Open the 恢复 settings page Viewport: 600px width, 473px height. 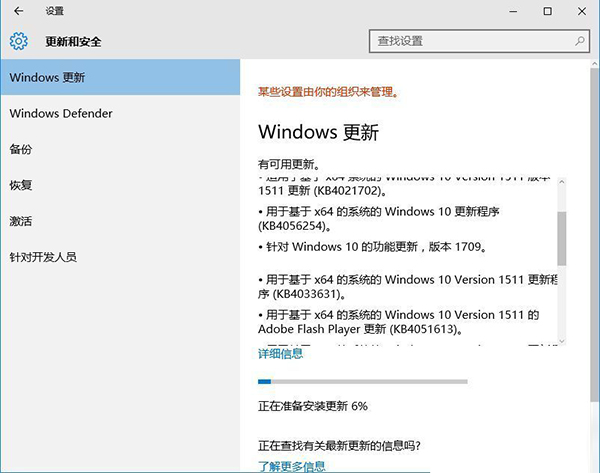[x=21, y=185]
